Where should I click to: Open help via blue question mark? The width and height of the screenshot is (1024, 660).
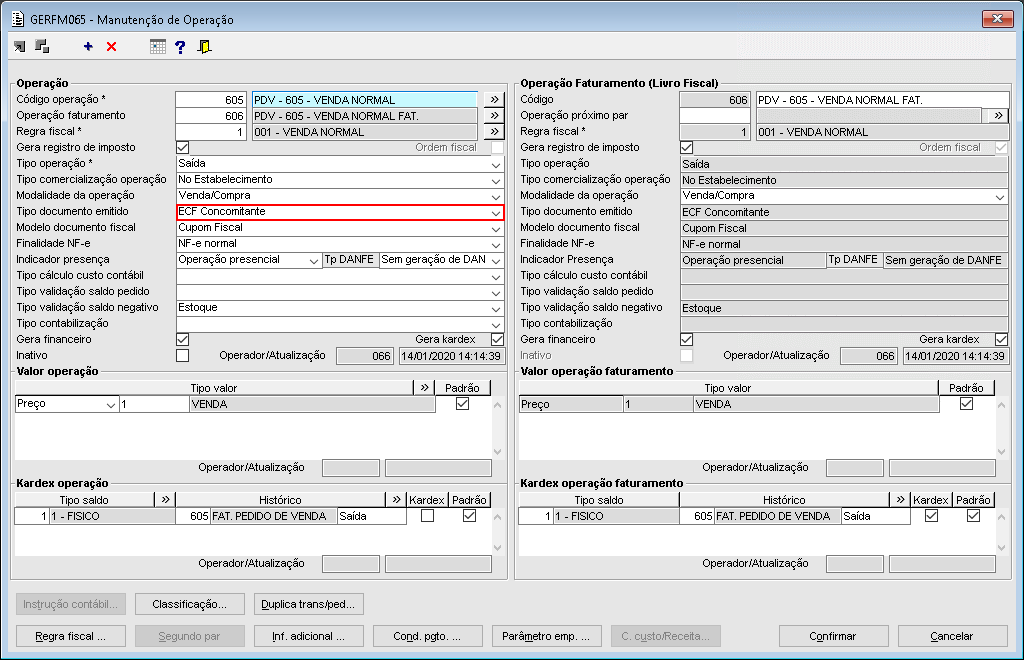[180, 46]
